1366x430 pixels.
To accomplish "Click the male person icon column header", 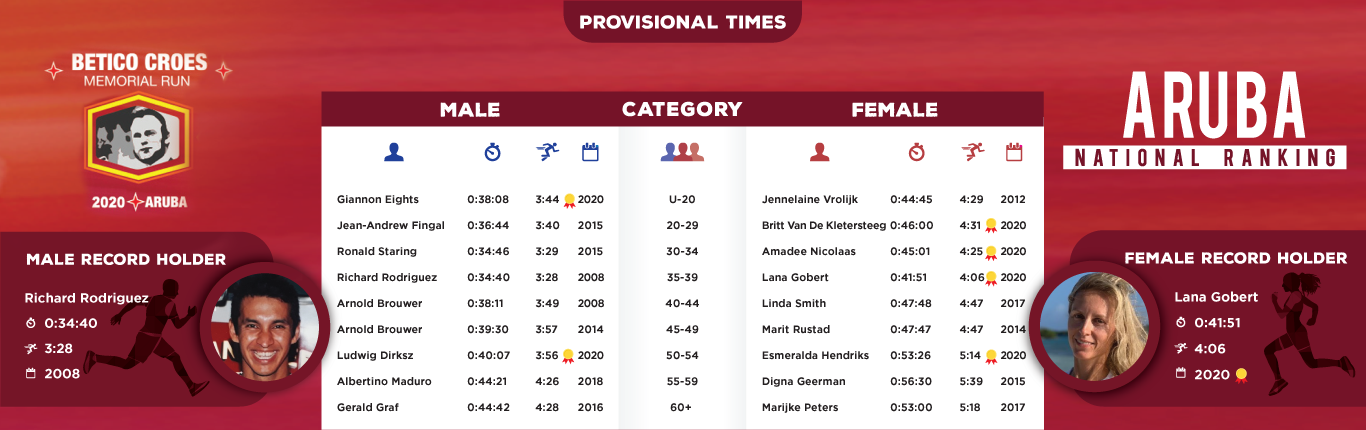I will 394,152.
